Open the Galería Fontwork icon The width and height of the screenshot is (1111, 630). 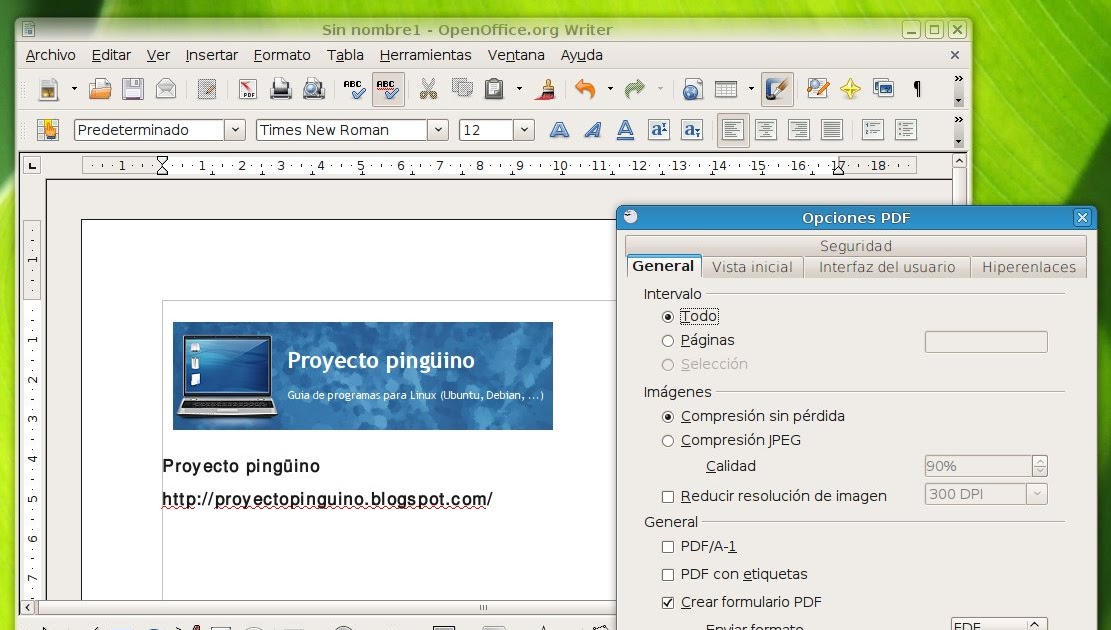[850, 89]
